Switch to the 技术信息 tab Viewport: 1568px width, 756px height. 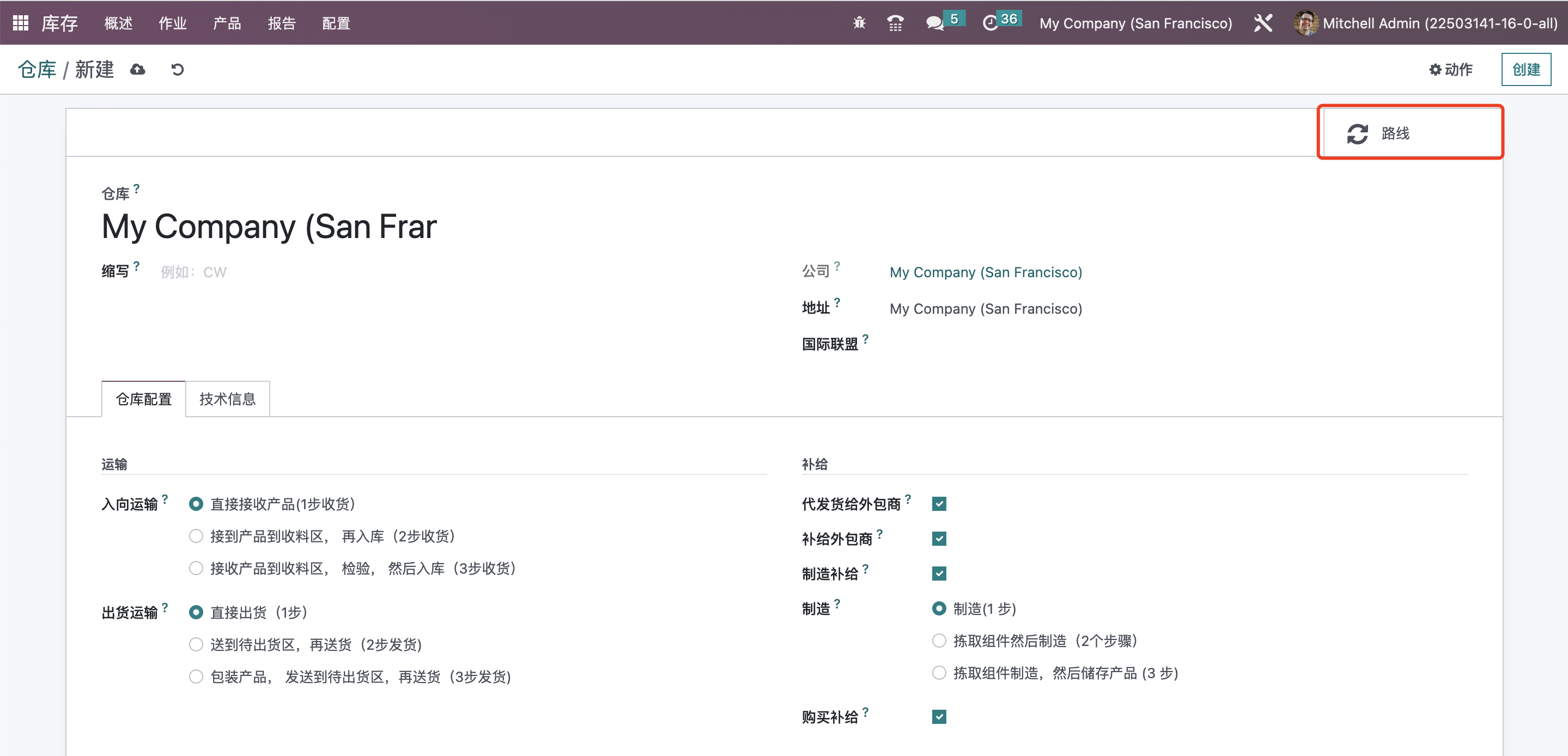227,399
